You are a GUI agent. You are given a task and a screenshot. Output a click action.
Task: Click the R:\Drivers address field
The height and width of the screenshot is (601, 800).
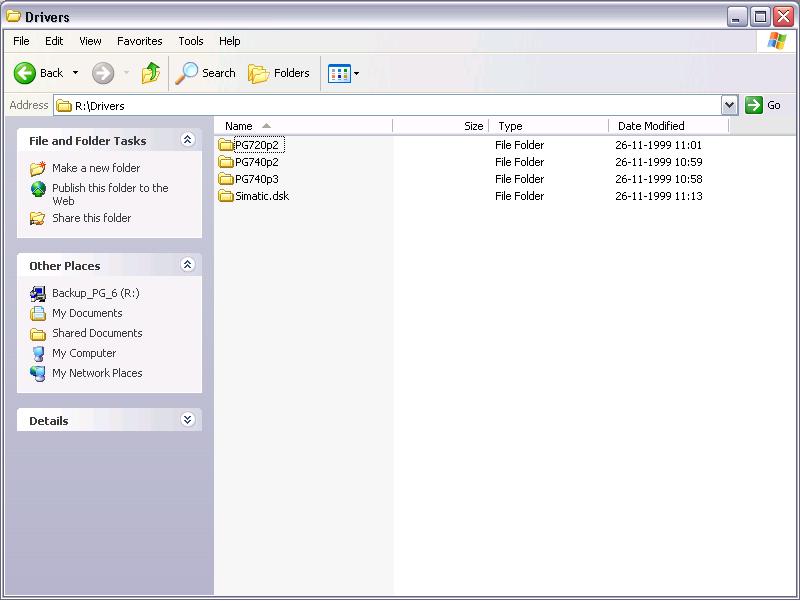pyautogui.click(x=388, y=106)
